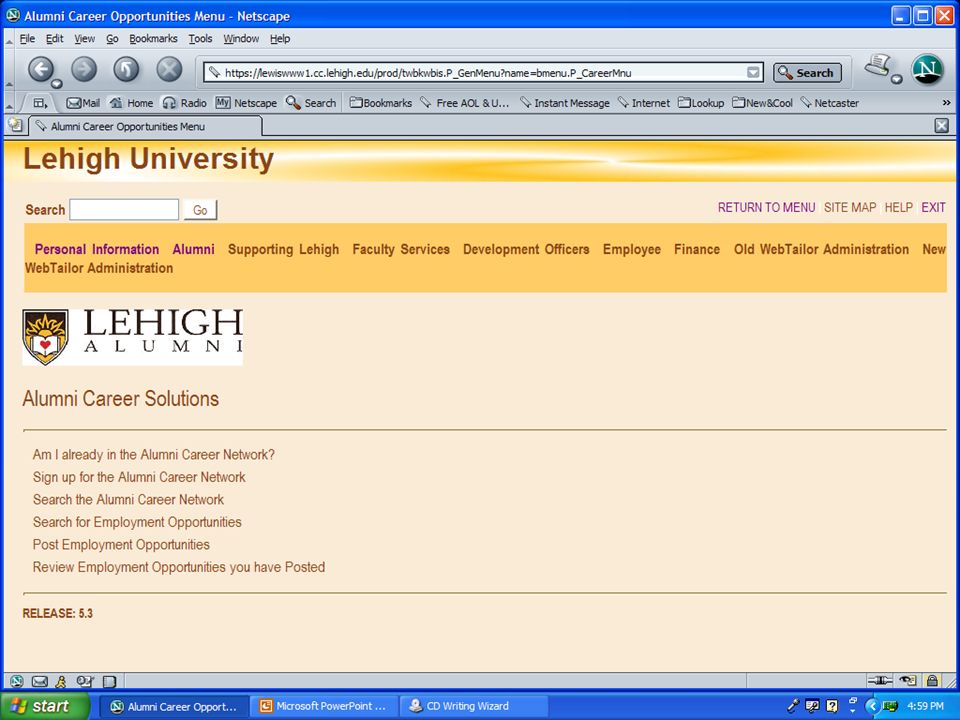
Task: Open the Window menu
Action: pos(241,39)
